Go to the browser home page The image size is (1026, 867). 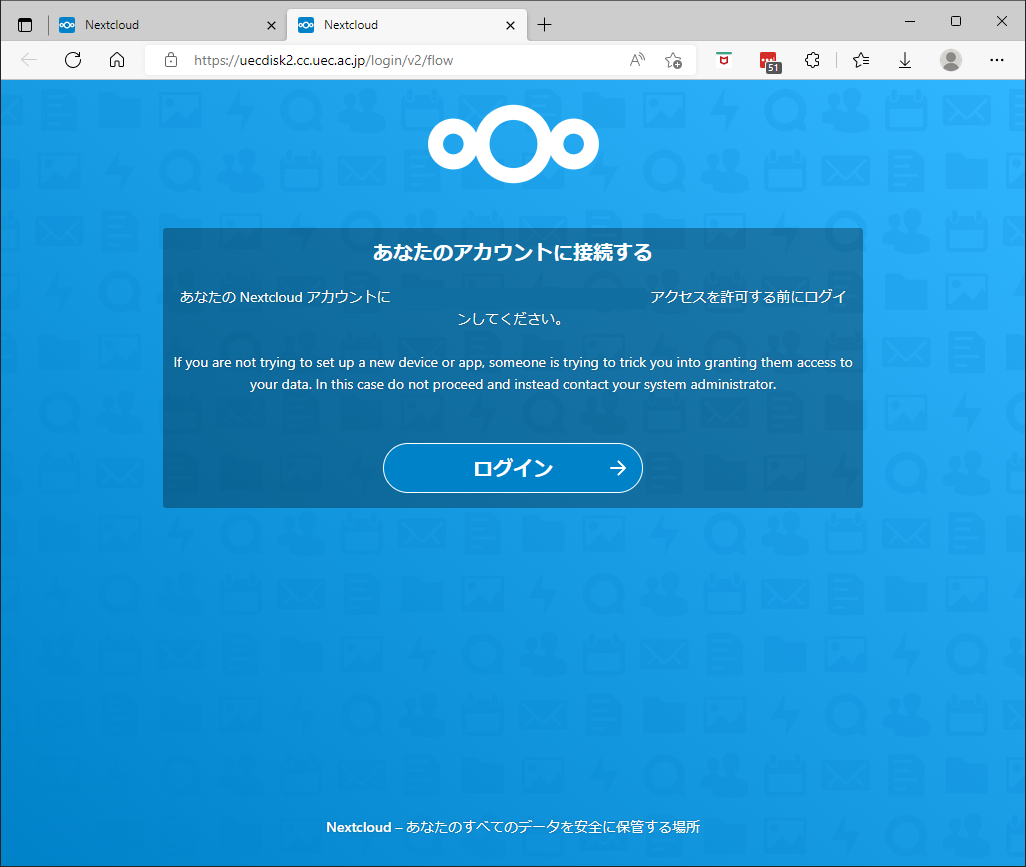tap(117, 60)
